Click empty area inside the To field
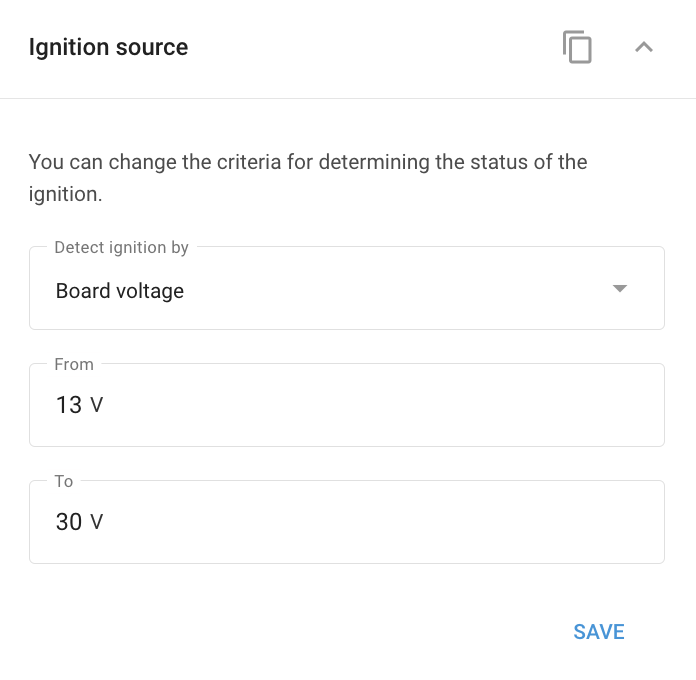Viewport: 696px width, 680px height. tap(382, 522)
